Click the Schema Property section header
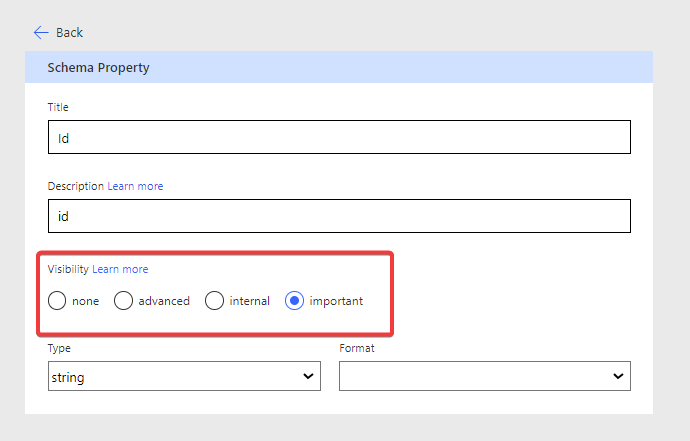Viewport: 690px width, 441px height. point(98,68)
